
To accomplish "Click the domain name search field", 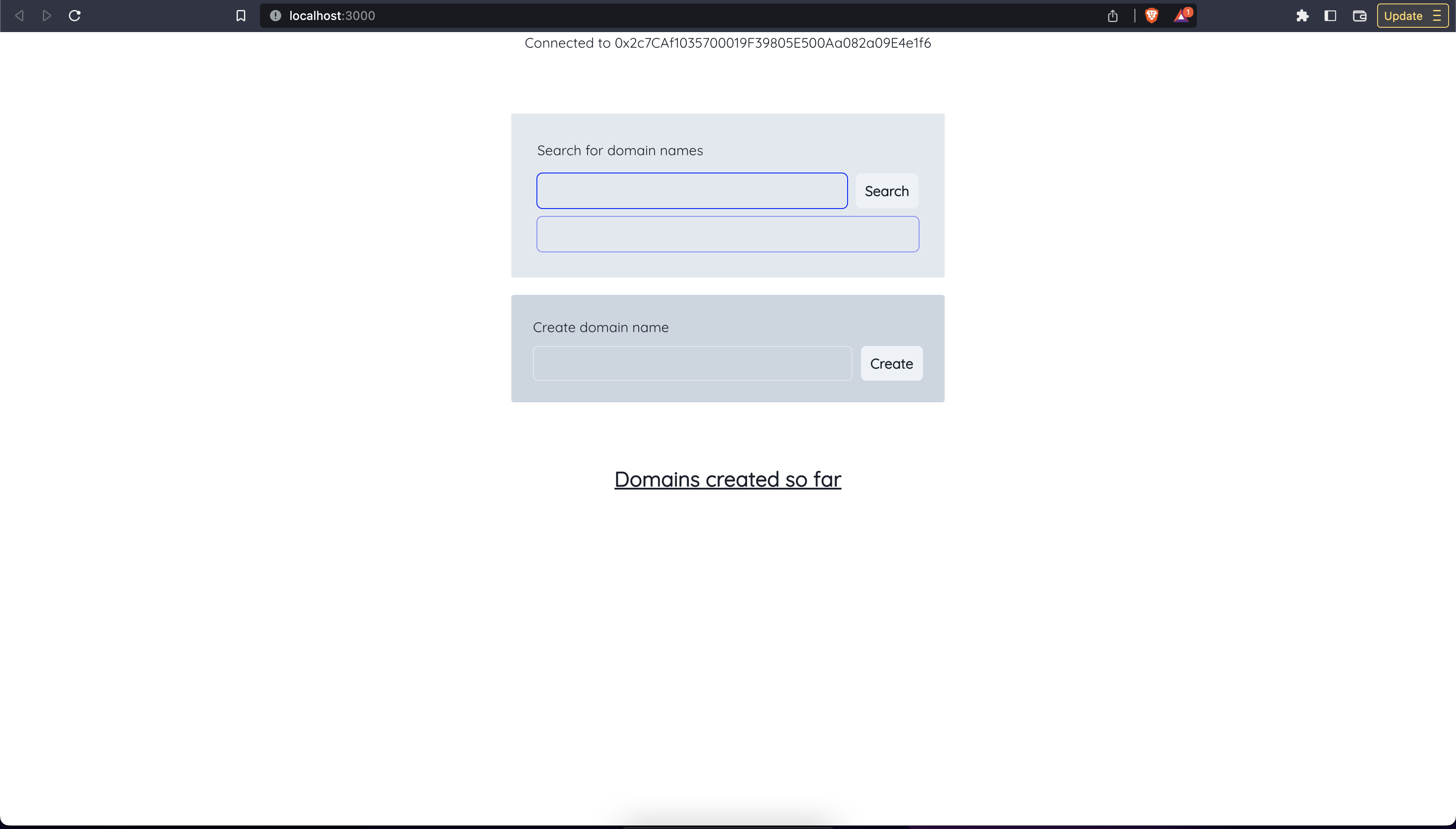I will 691,190.
